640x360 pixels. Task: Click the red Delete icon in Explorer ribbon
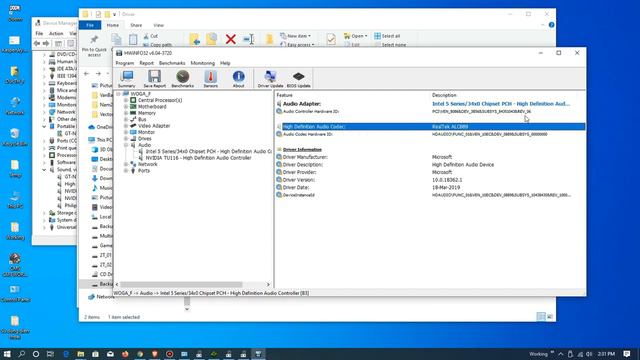(231, 39)
